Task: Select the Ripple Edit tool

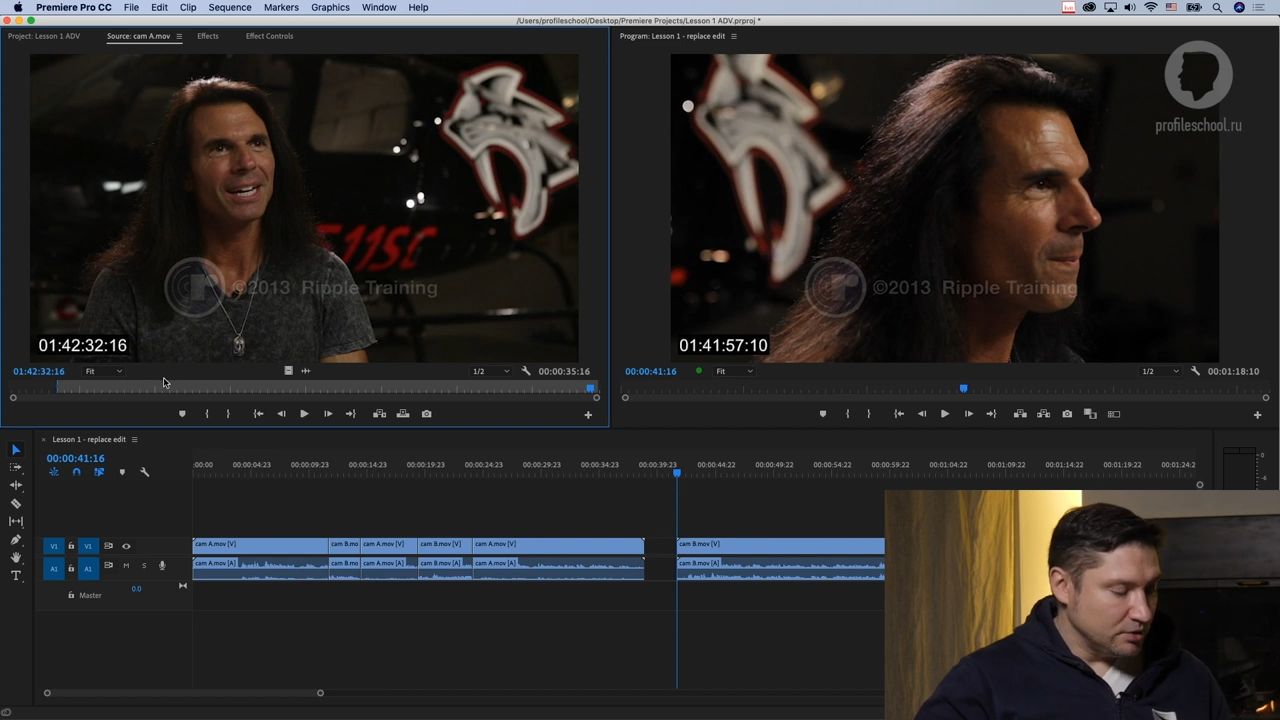Action: tap(16, 485)
